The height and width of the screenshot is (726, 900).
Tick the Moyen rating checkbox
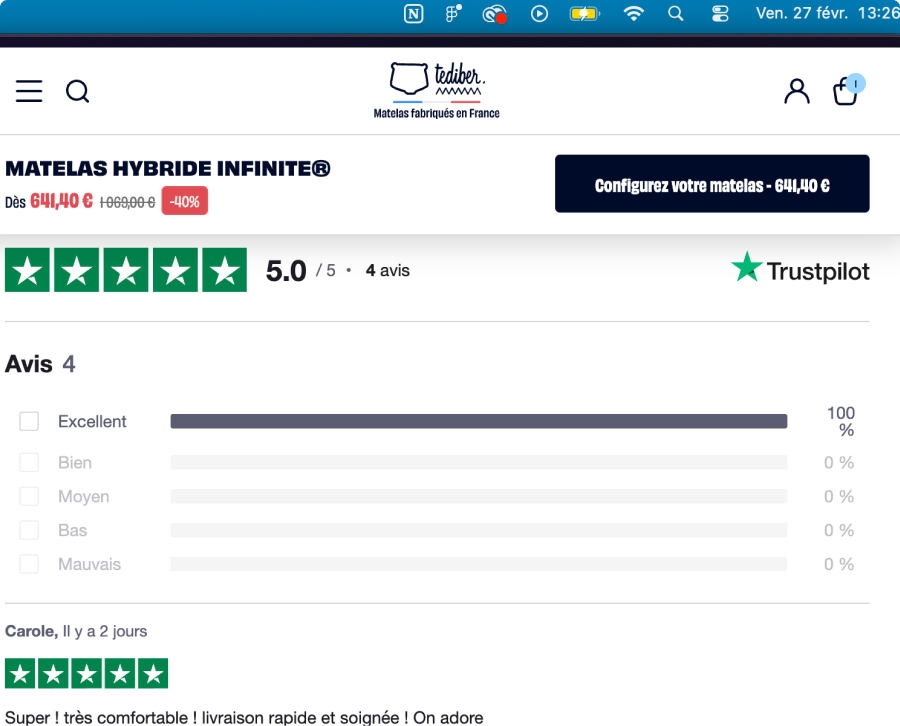[x=29, y=496]
